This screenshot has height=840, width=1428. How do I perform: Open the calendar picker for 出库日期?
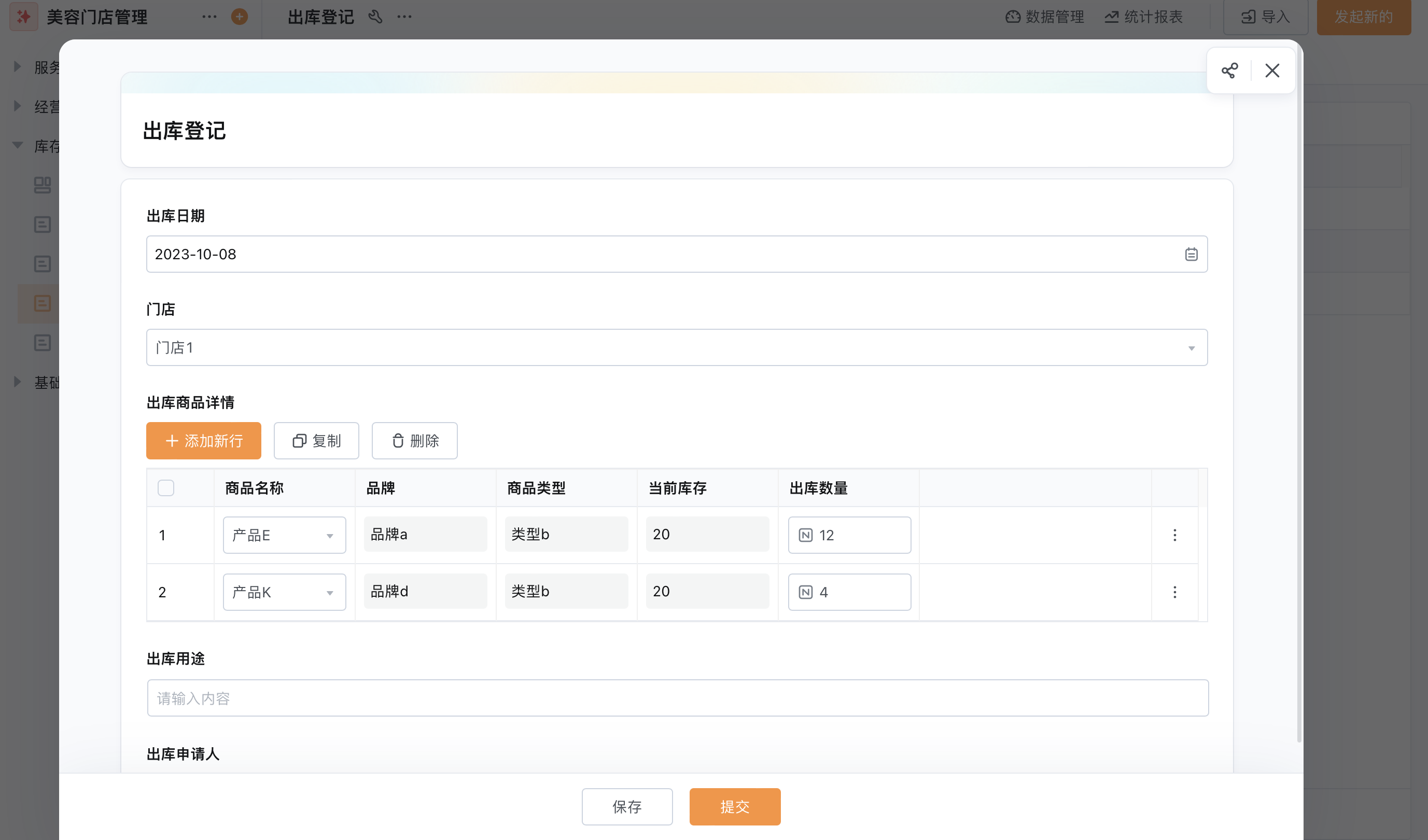pyautogui.click(x=1191, y=254)
